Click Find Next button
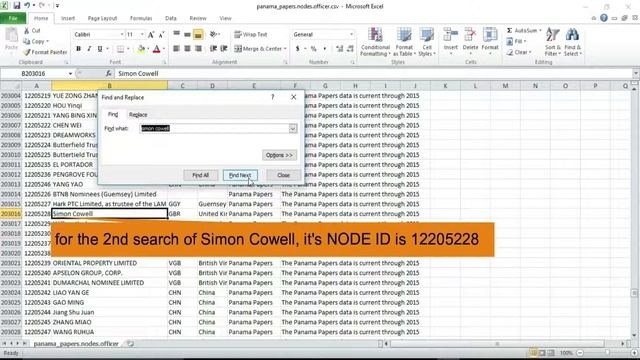 [240, 175]
